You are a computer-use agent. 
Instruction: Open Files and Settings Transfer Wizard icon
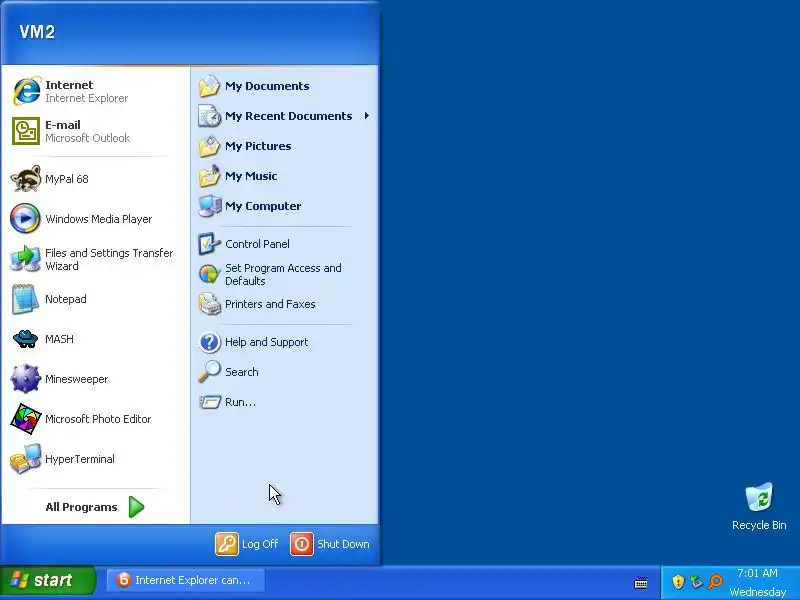(x=25, y=259)
